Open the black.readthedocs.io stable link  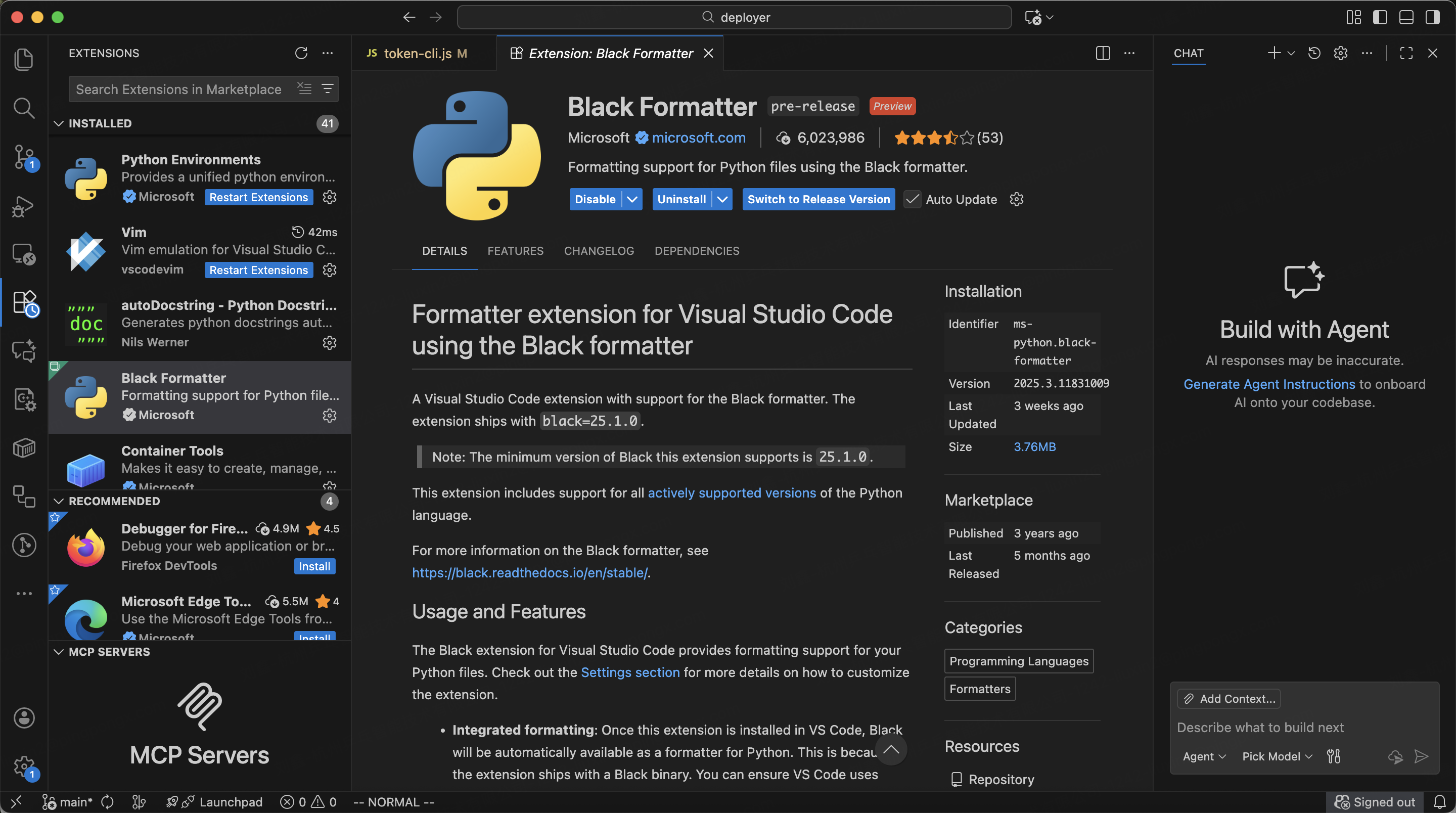point(530,573)
